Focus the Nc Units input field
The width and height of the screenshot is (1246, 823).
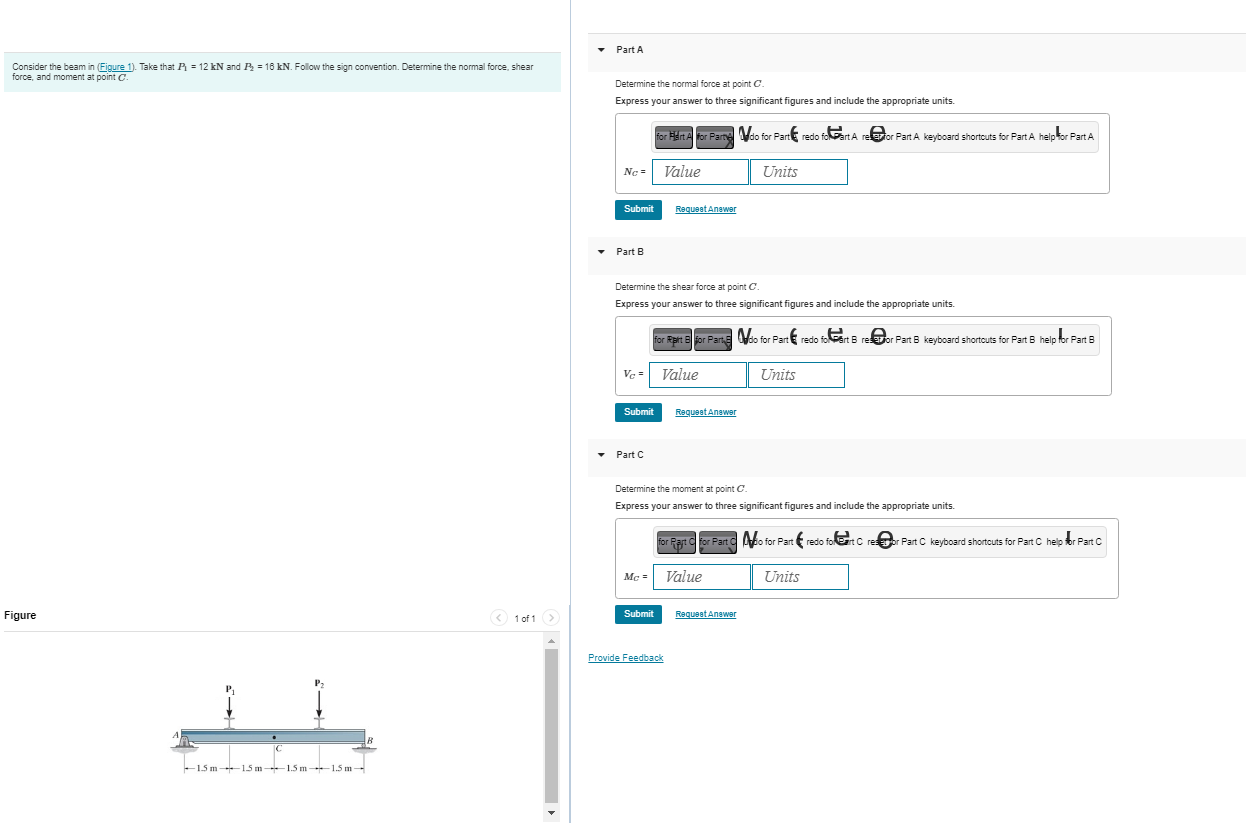point(799,172)
